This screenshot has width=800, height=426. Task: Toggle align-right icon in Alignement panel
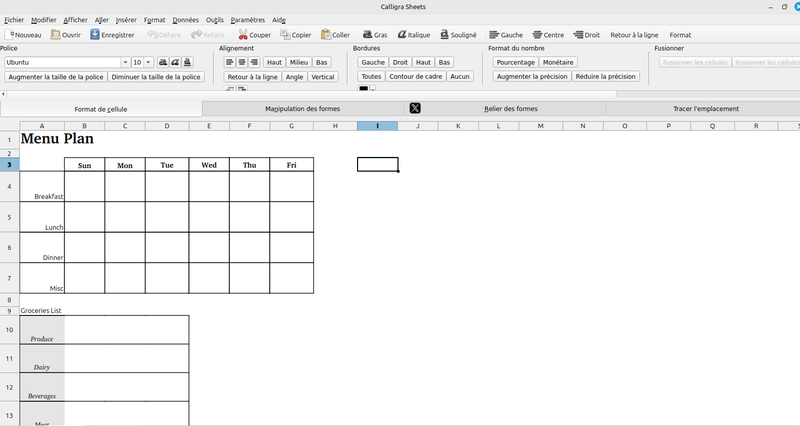pyautogui.click(x=254, y=62)
